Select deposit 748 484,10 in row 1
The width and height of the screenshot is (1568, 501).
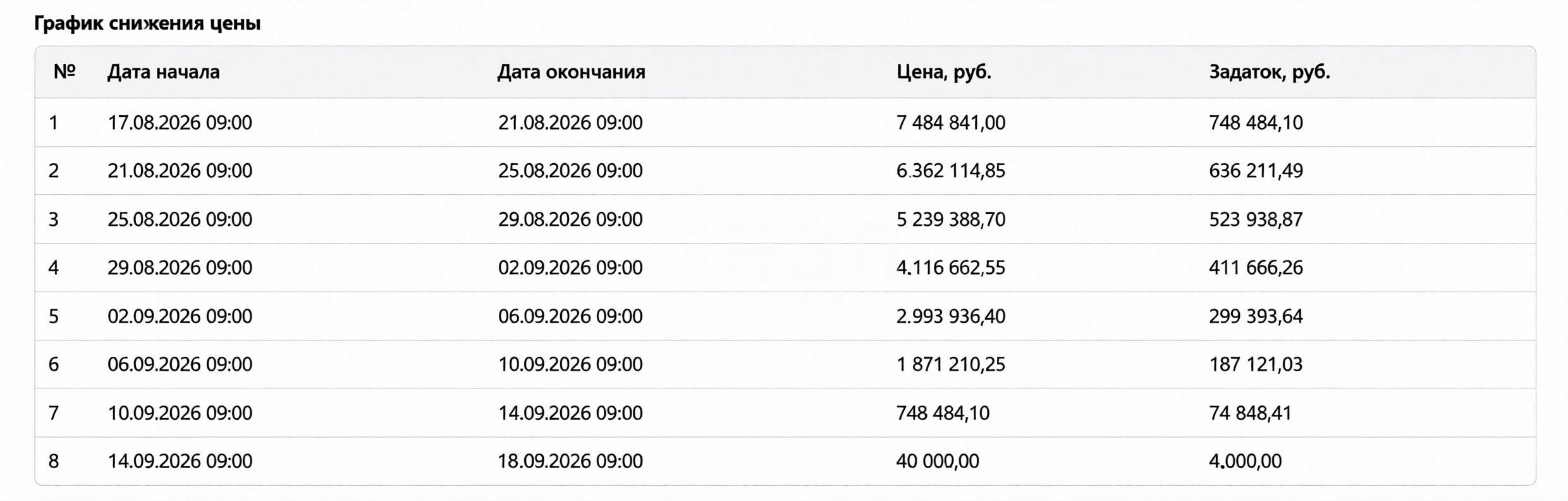pyautogui.click(x=1256, y=122)
